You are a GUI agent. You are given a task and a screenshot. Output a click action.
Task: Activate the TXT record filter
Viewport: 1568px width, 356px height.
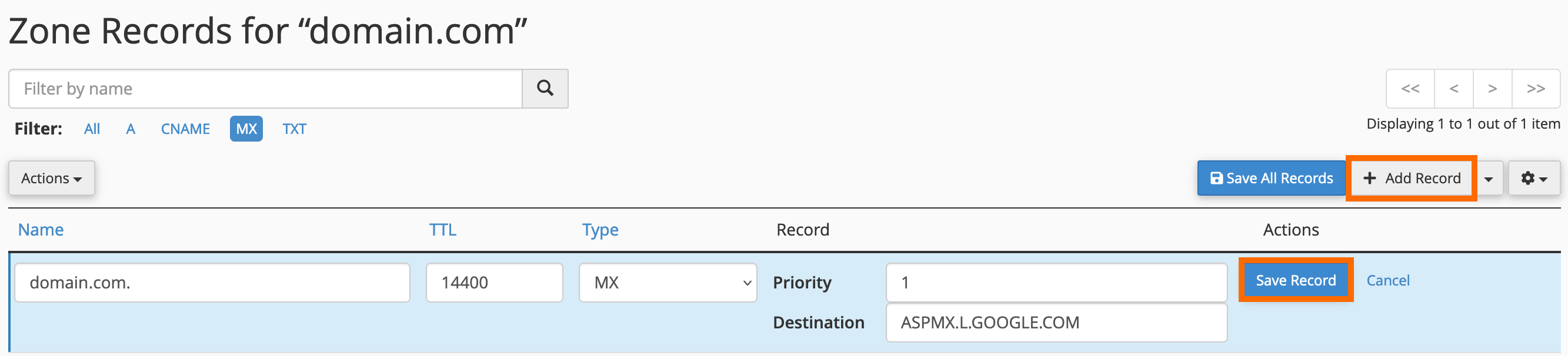294,128
